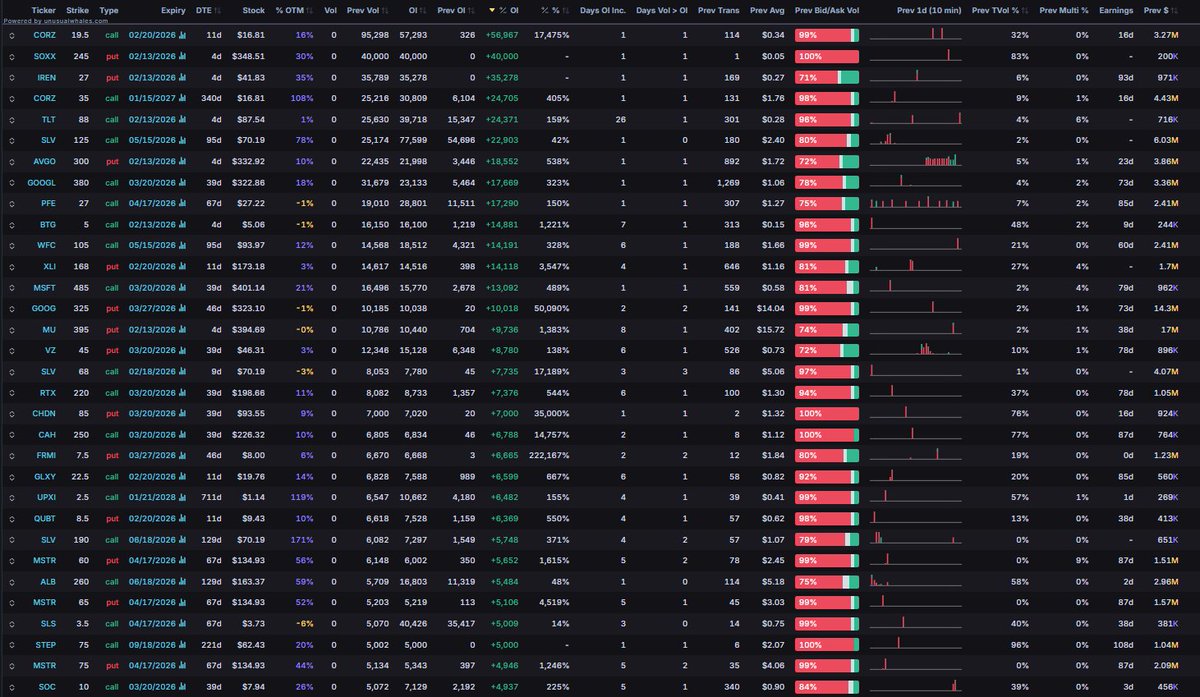Expand the UPXI row details

(x=12, y=497)
